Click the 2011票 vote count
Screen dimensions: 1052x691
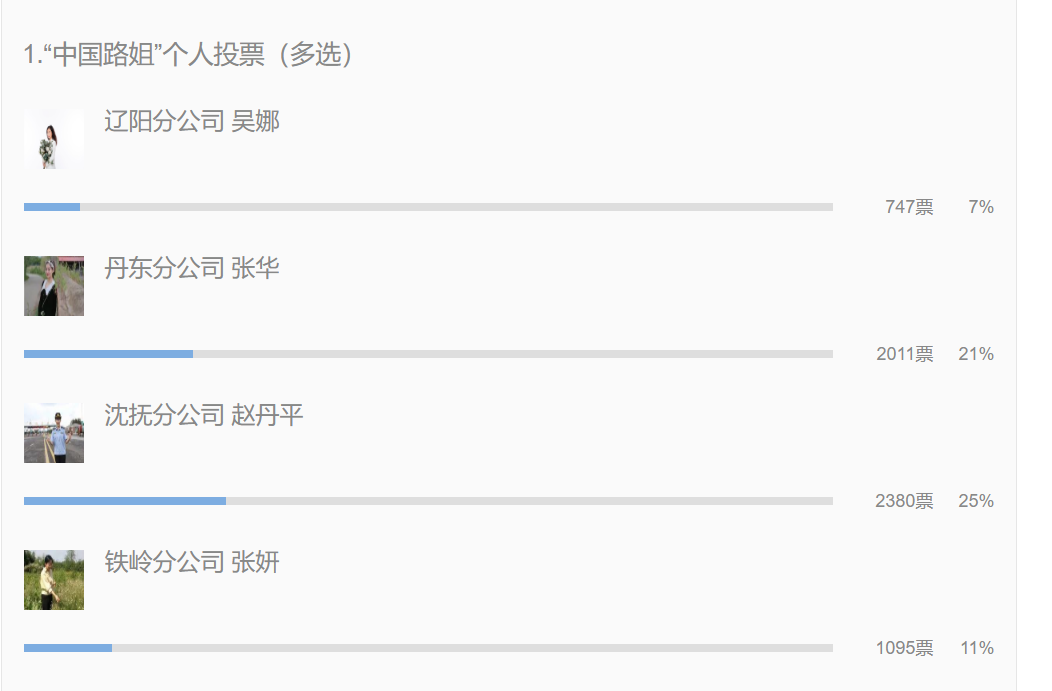tap(905, 354)
